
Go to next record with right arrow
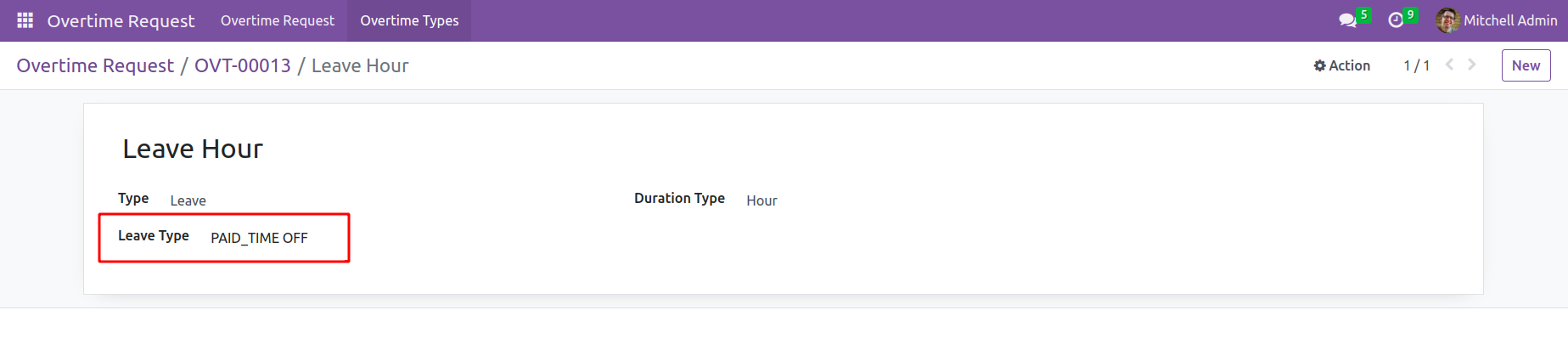pyautogui.click(x=1472, y=65)
